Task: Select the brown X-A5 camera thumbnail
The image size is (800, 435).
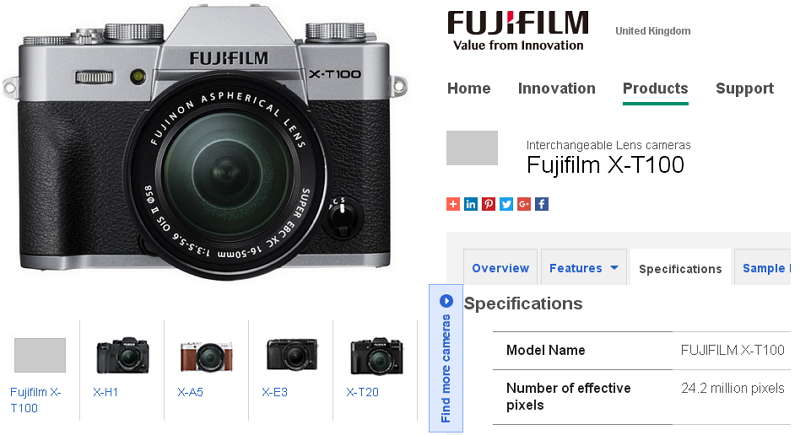Action: (x=207, y=356)
